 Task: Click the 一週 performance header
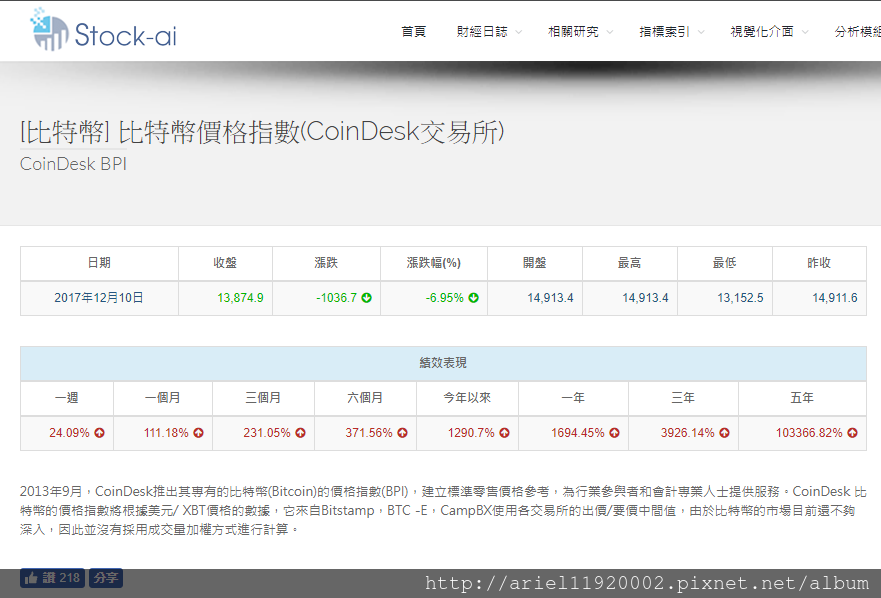(67, 398)
